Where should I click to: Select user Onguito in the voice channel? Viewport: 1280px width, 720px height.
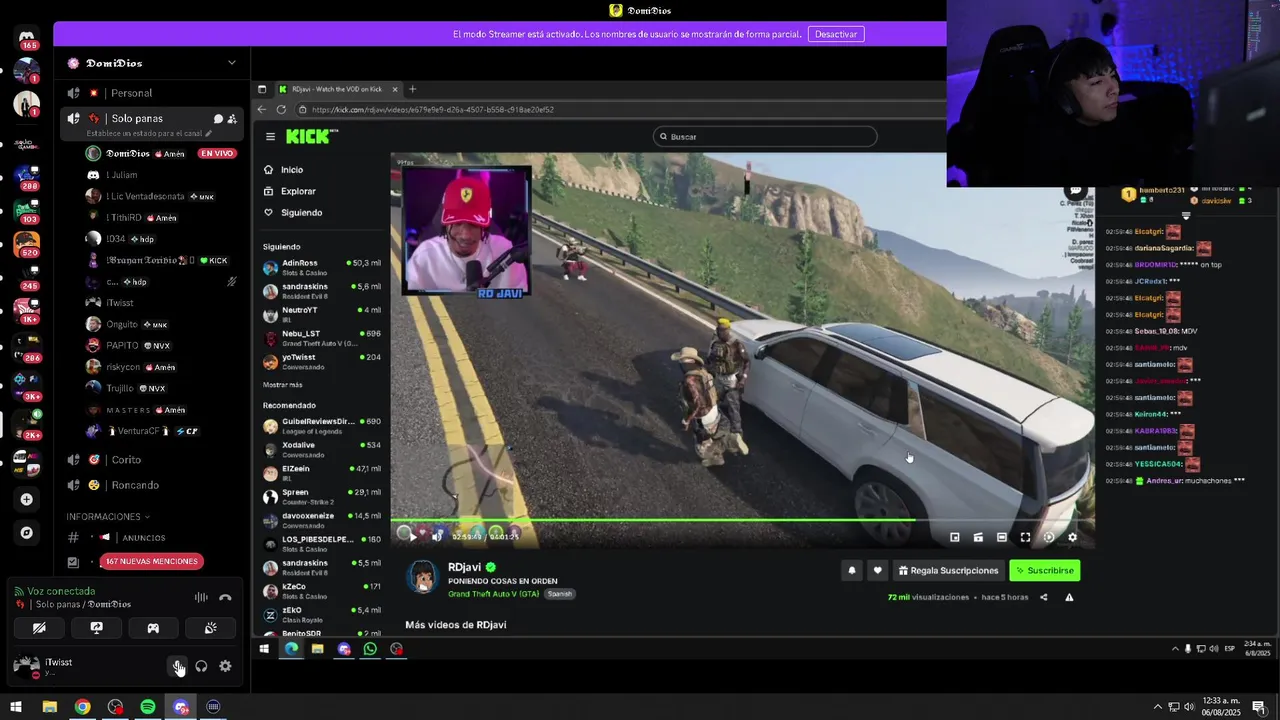pyautogui.click(x=162, y=324)
